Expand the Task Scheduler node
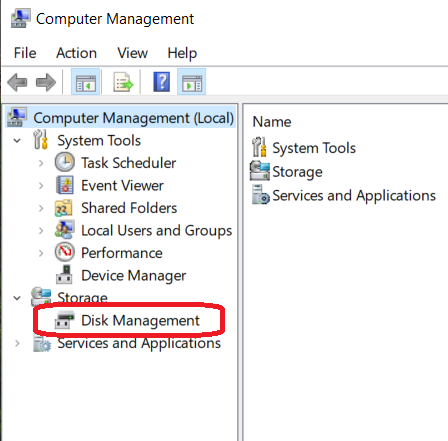The height and width of the screenshot is (441, 448). coord(41,163)
